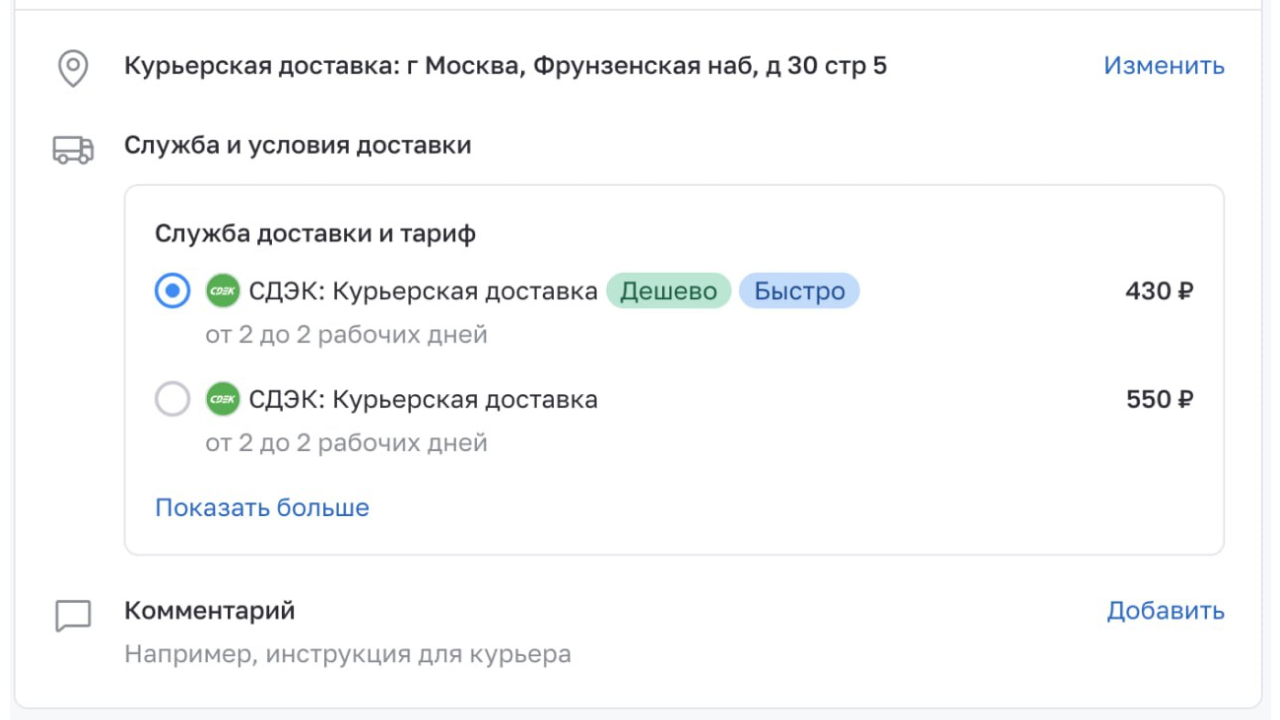1280x720 pixels.
Task: Click the Фрунзенская наб courier address text
Action: tap(505, 67)
